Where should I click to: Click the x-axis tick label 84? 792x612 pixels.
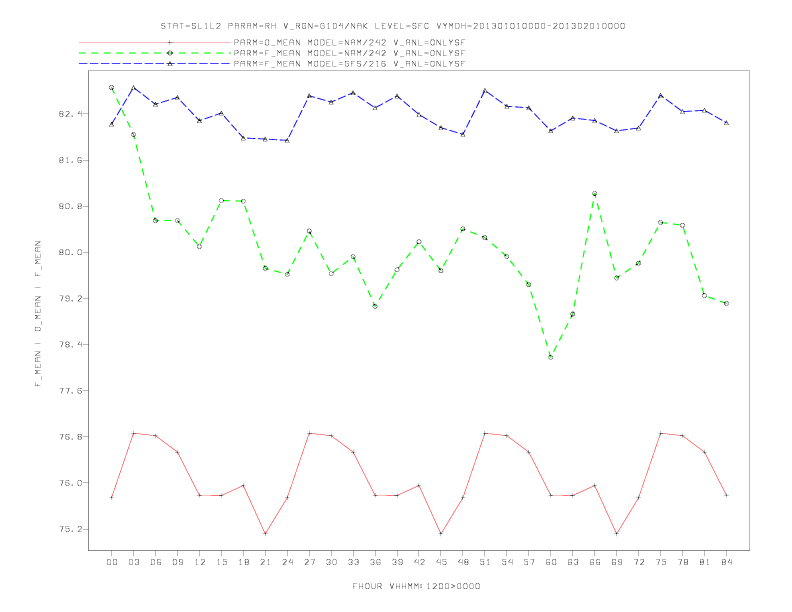click(x=726, y=562)
